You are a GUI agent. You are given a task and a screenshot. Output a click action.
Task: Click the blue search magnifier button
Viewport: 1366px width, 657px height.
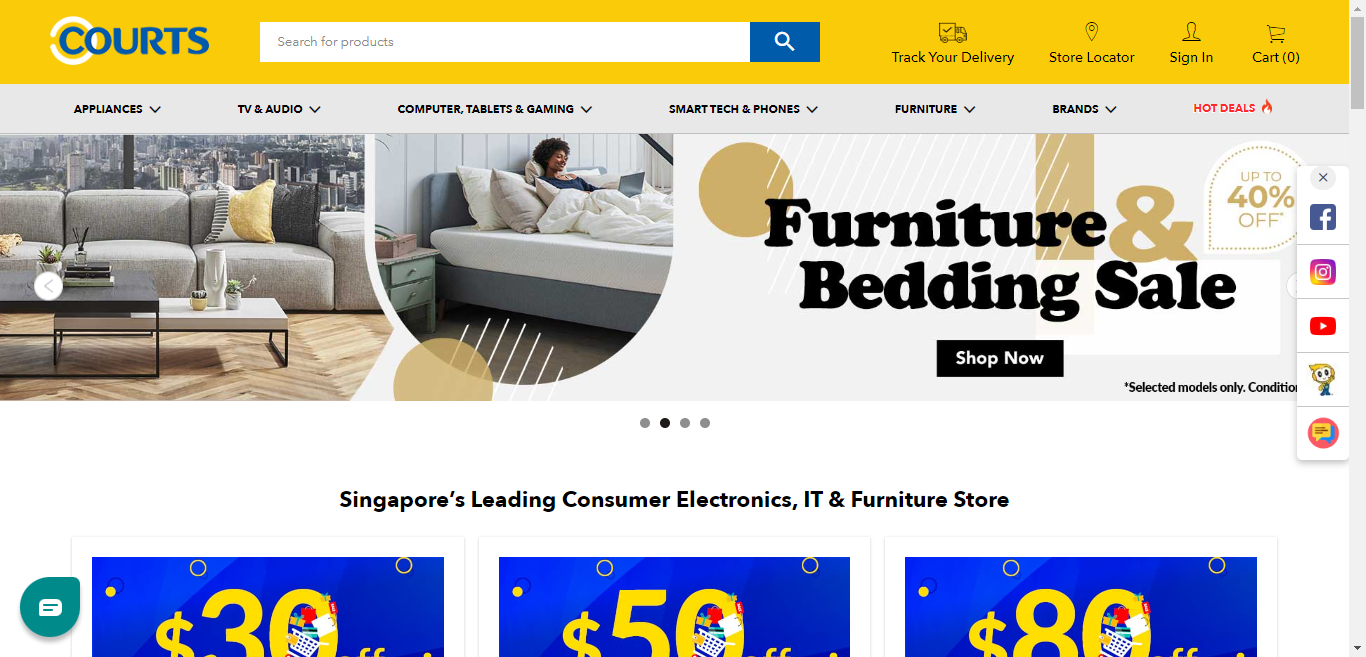pos(785,42)
